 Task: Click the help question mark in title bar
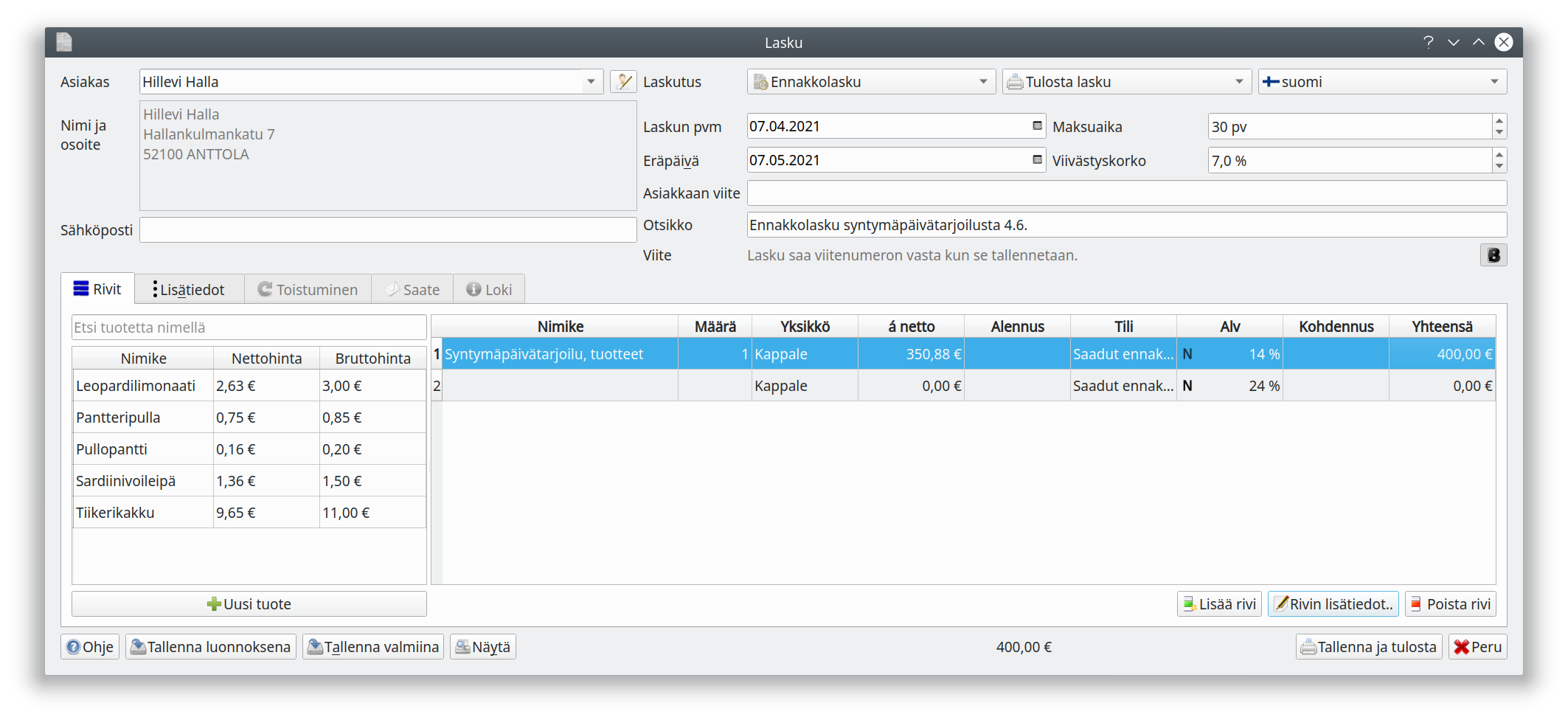point(1428,42)
